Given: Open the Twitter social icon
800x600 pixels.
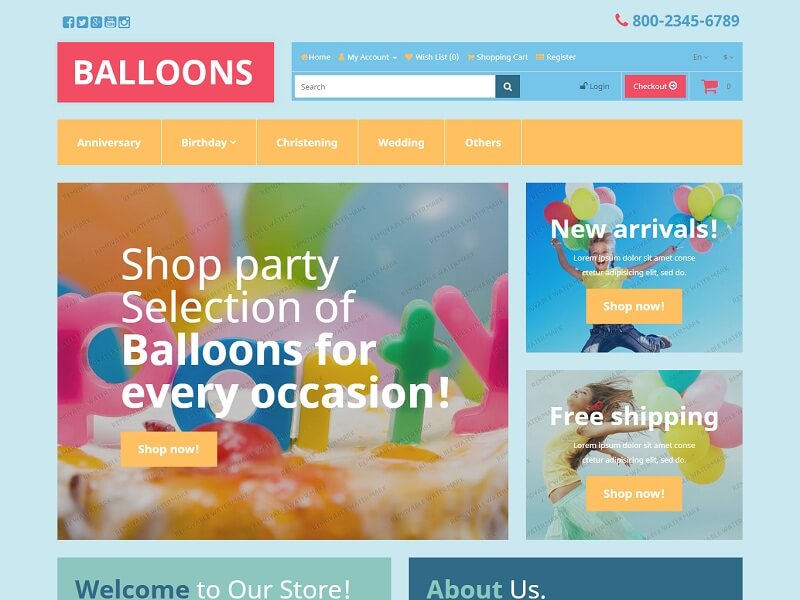Looking at the screenshot, I should (82, 22).
